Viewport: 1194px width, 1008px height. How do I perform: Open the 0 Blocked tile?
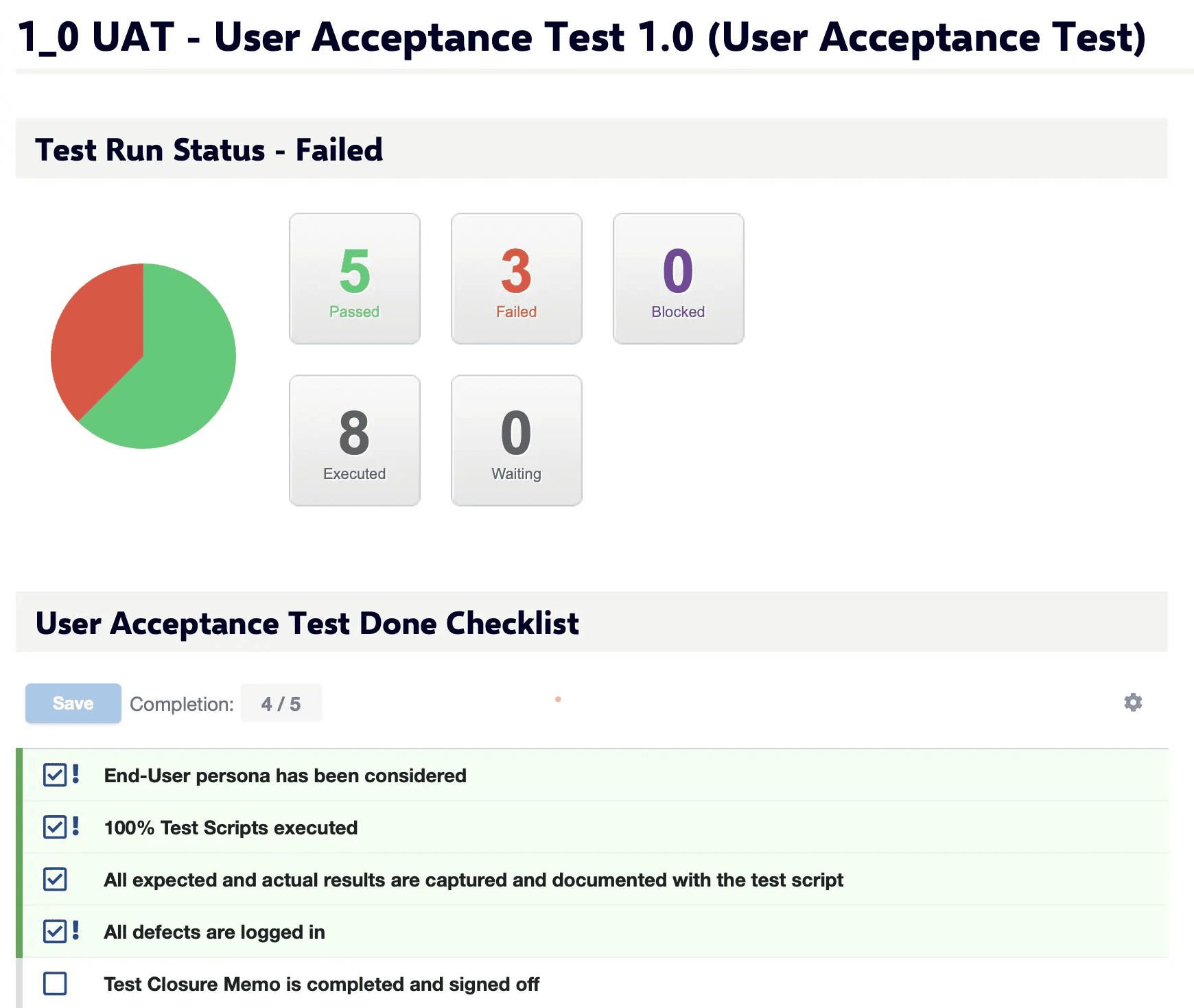click(x=679, y=279)
